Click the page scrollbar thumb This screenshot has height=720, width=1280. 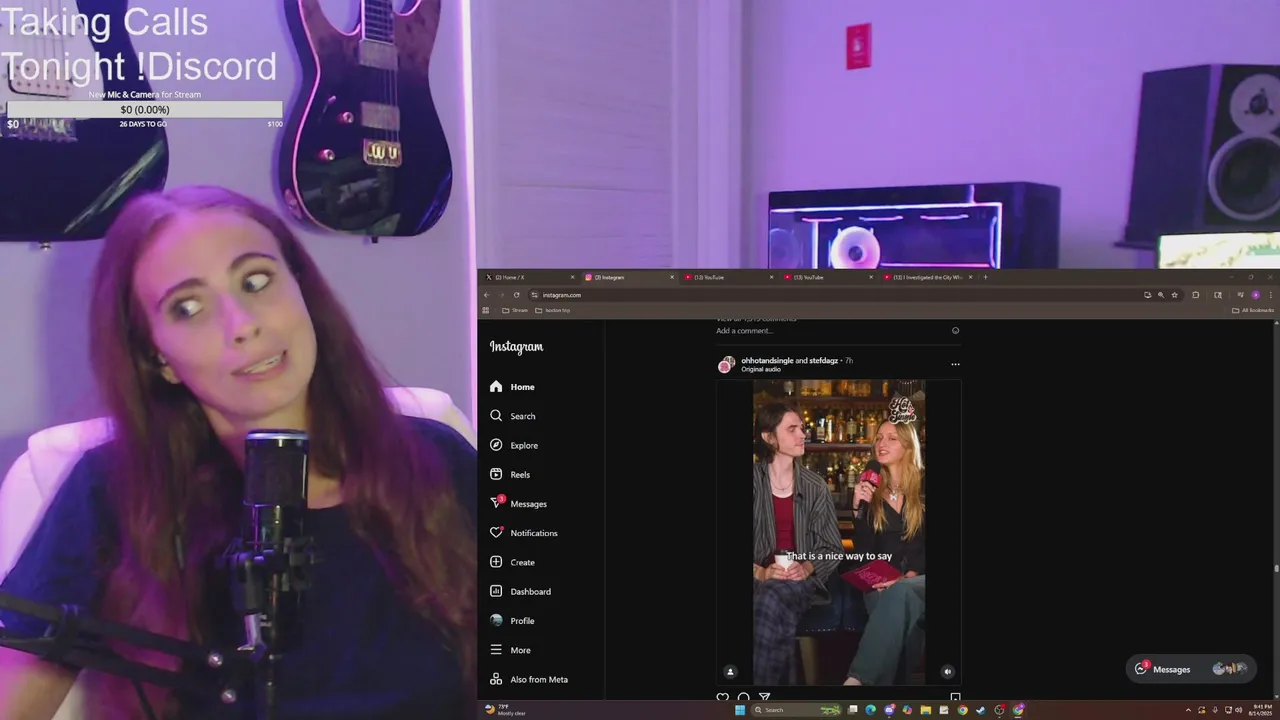point(1275,569)
